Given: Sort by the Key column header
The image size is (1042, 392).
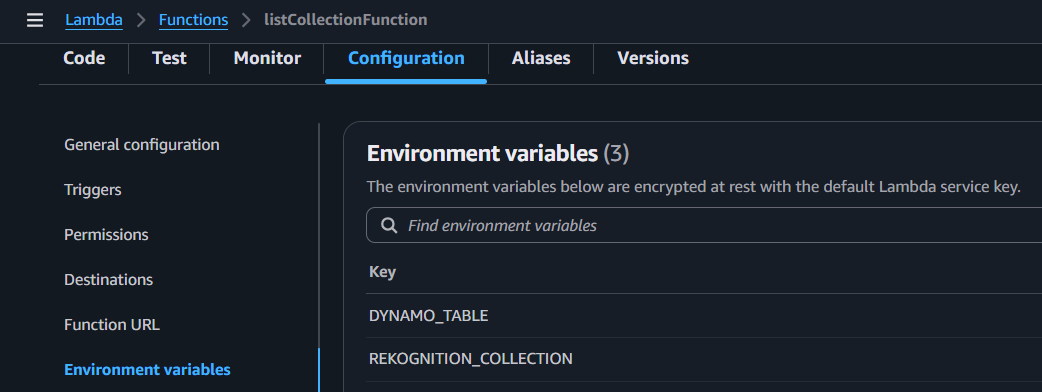Looking at the screenshot, I should pyautogui.click(x=382, y=272).
